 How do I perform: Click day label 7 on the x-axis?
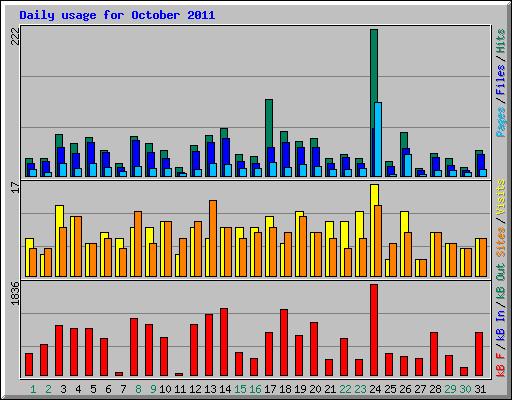click(x=123, y=389)
